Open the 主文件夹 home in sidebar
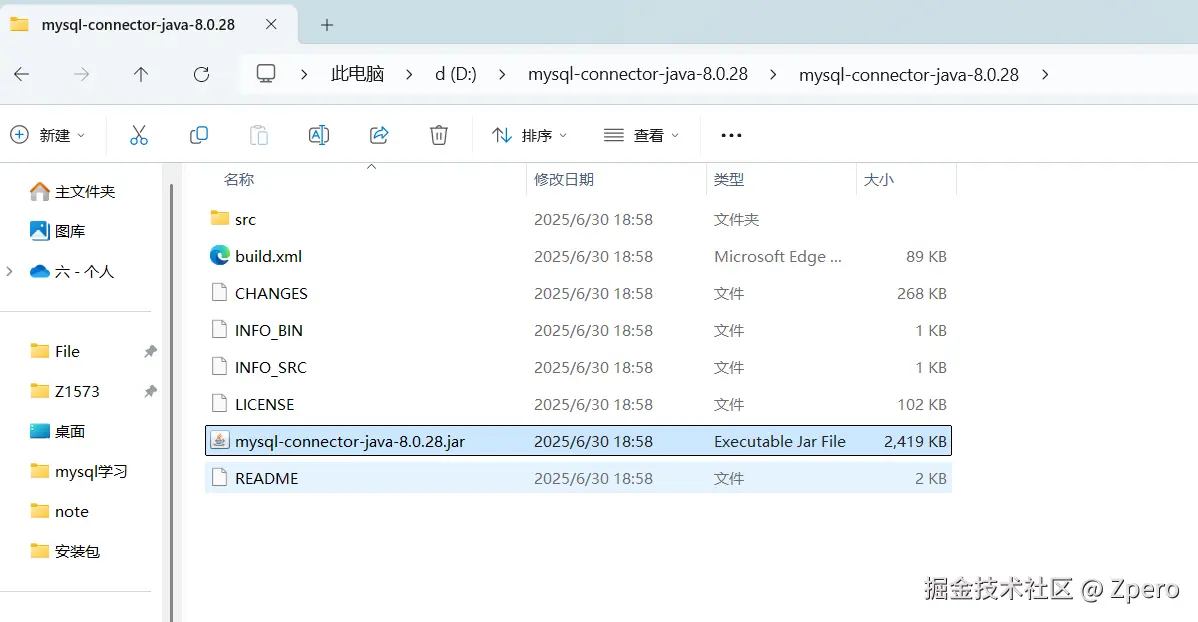The image size is (1198, 622). (x=73, y=191)
